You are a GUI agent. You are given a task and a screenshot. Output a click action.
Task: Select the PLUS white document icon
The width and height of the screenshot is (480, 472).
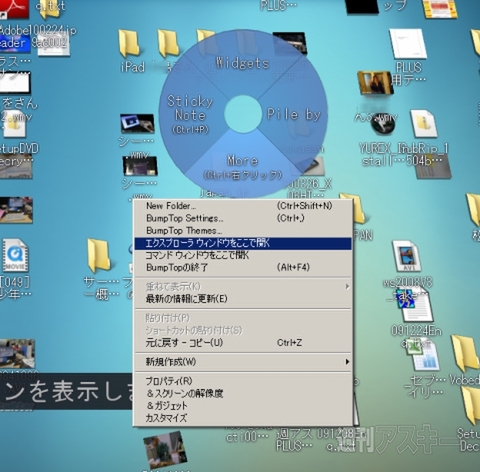pyautogui.click(x=408, y=44)
